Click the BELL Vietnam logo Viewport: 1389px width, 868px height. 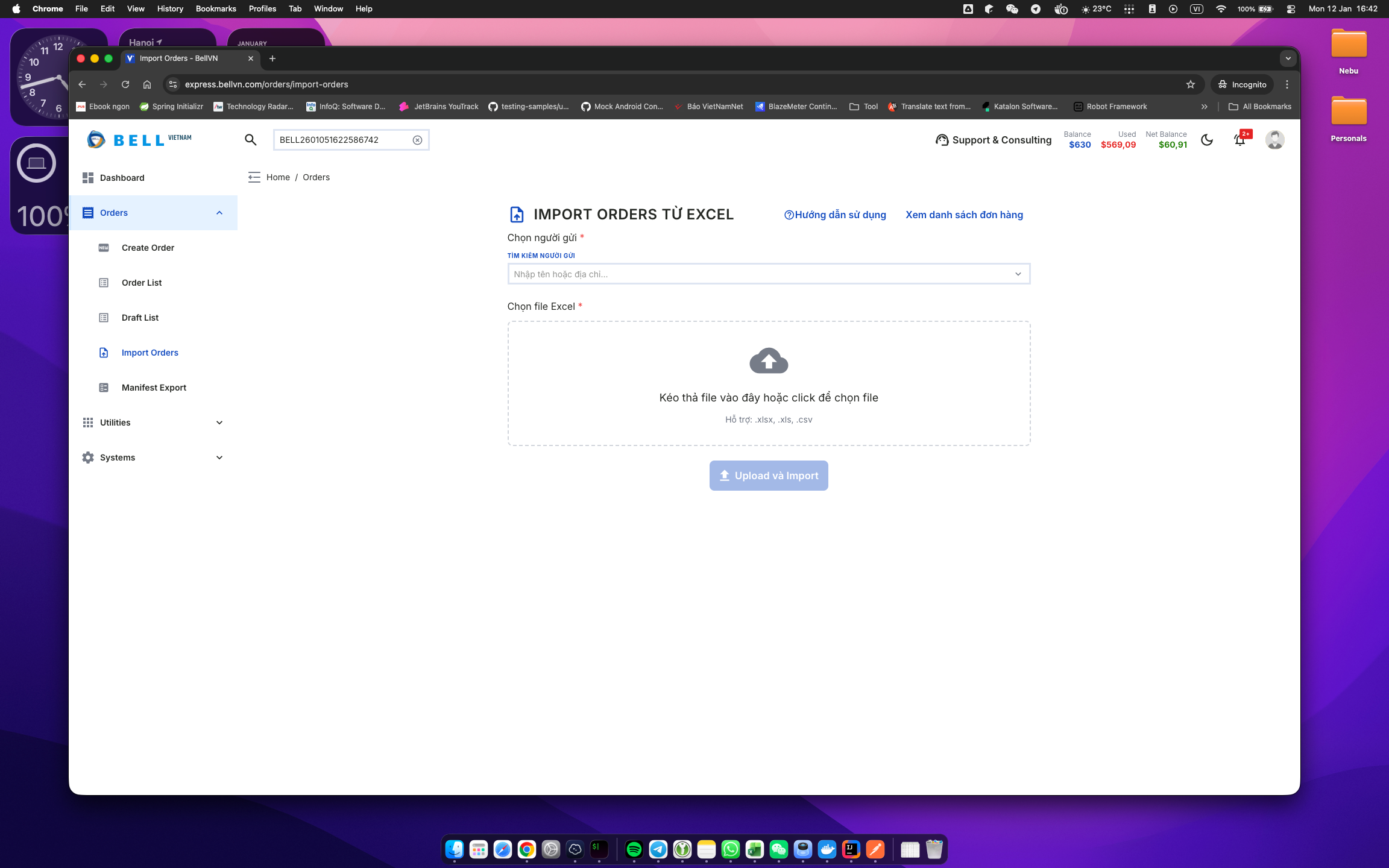coord(139,140)
